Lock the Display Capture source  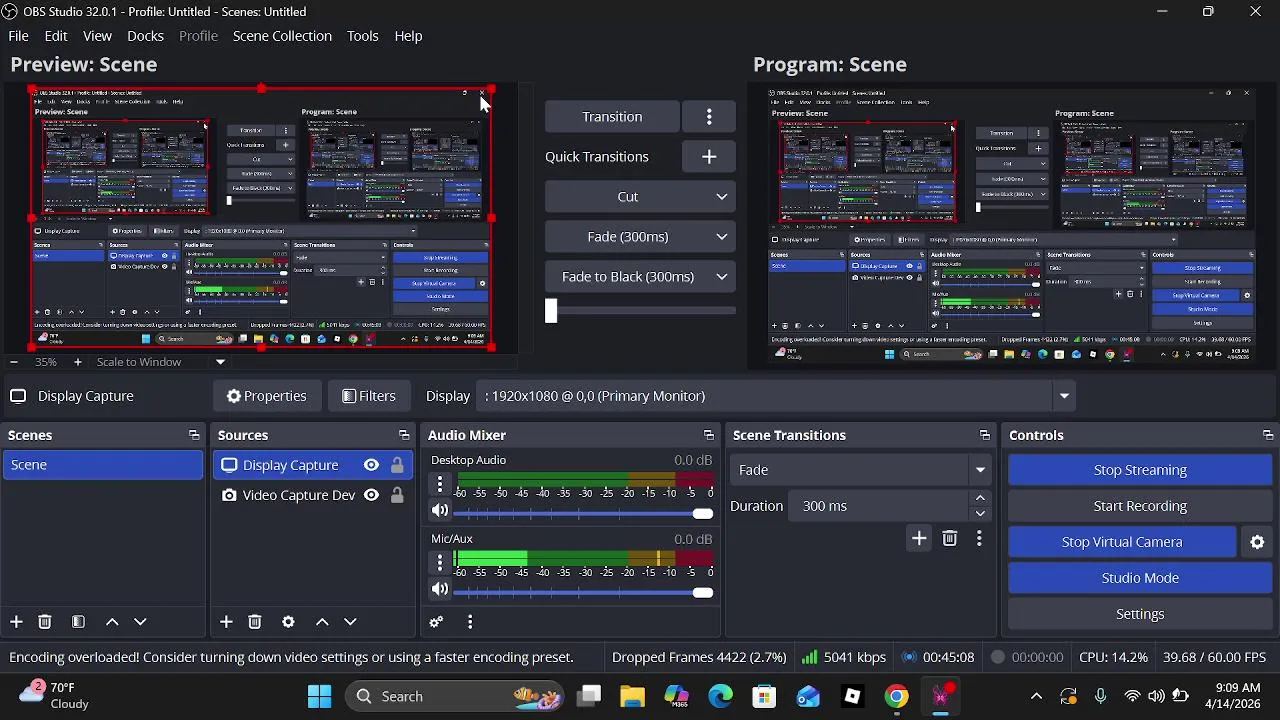point(397,465)
